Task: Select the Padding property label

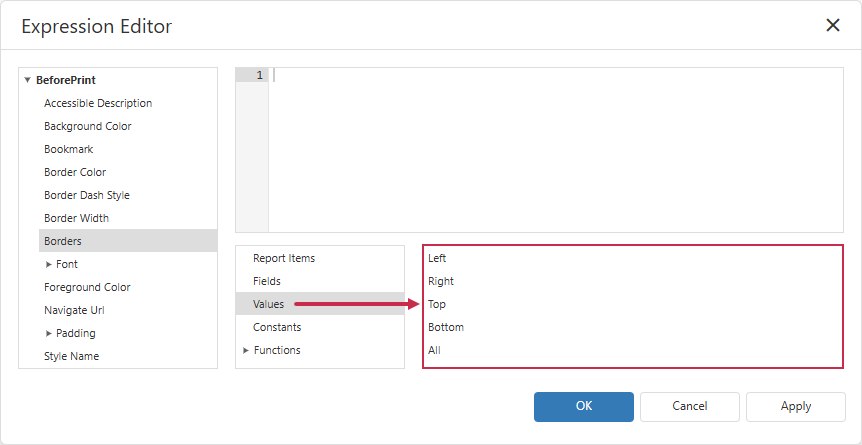Action: 76,333
